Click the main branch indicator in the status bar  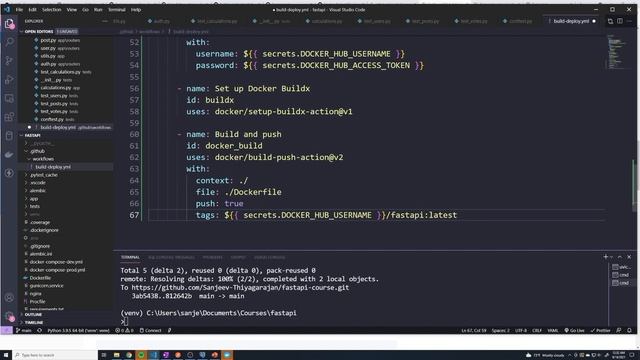(x=23, y=331)
